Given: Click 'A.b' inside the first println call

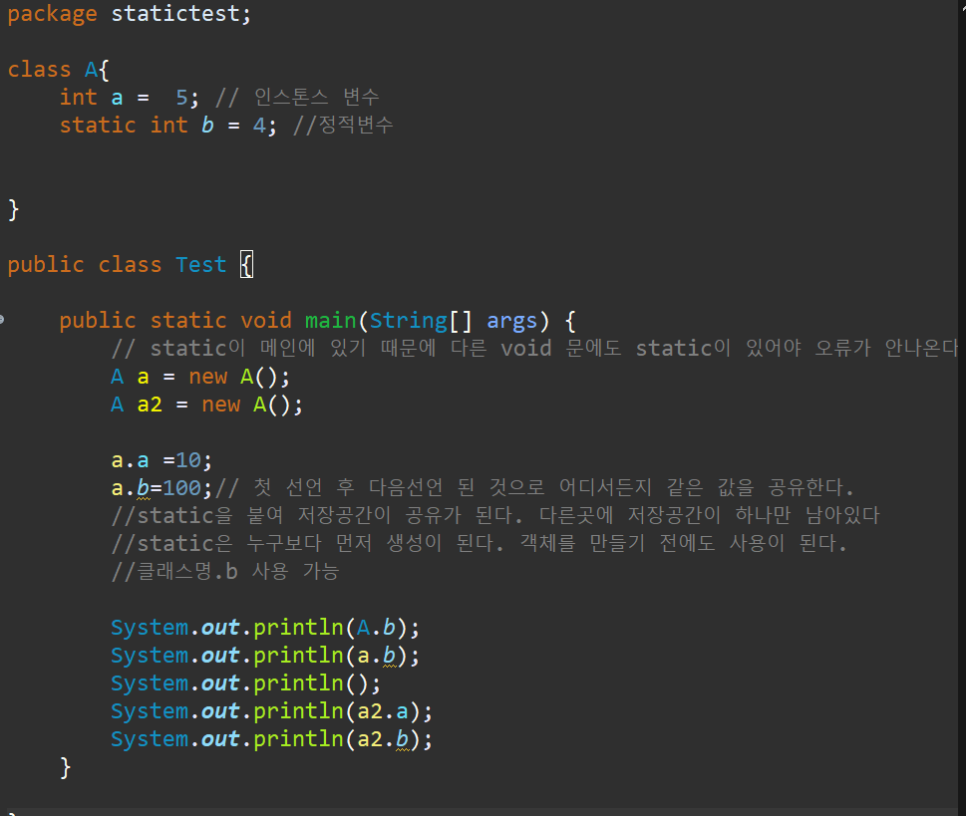Looking at the screenshot, I should 376,628.
